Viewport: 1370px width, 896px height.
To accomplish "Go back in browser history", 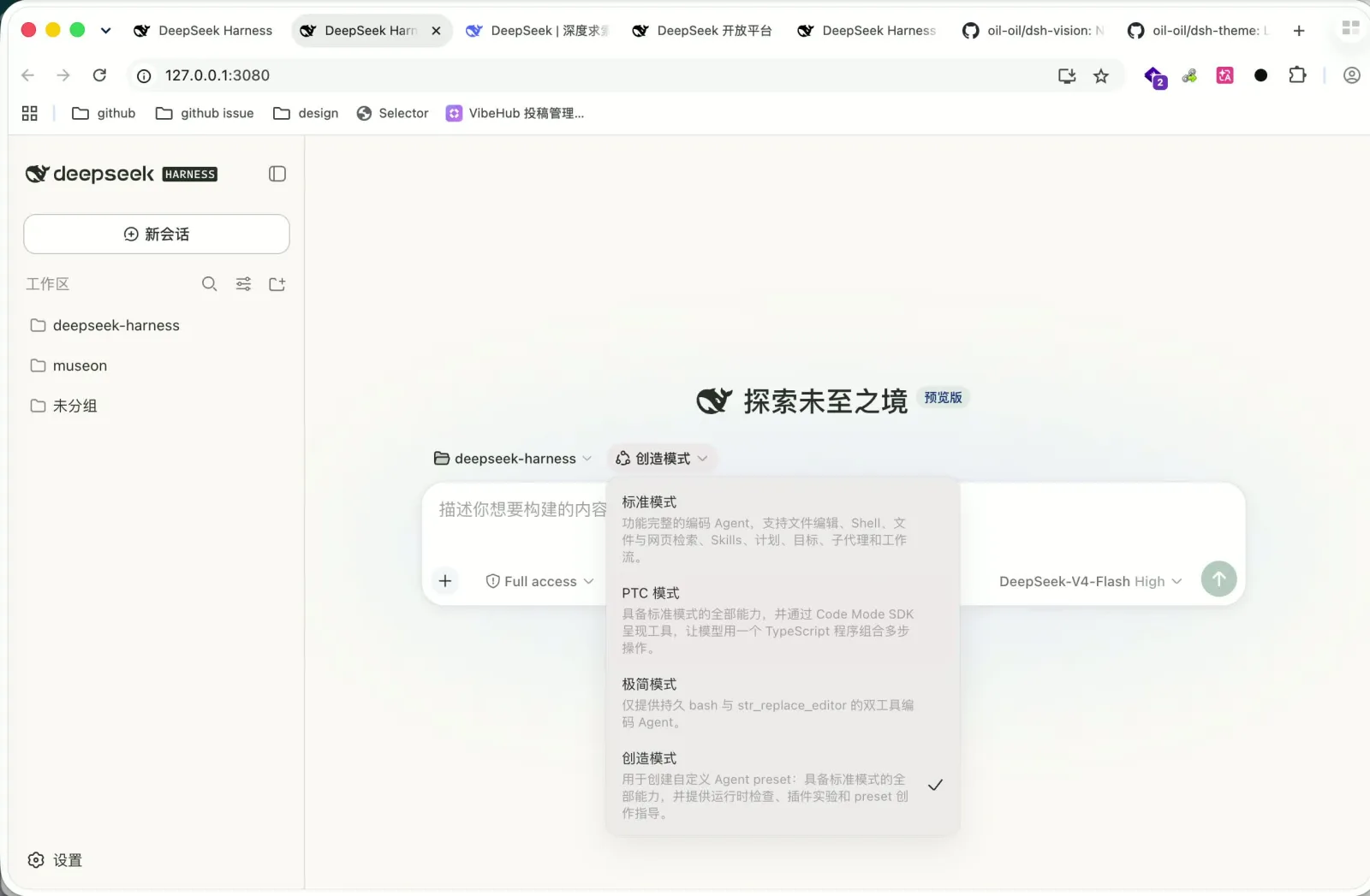I will pos(27,75).
